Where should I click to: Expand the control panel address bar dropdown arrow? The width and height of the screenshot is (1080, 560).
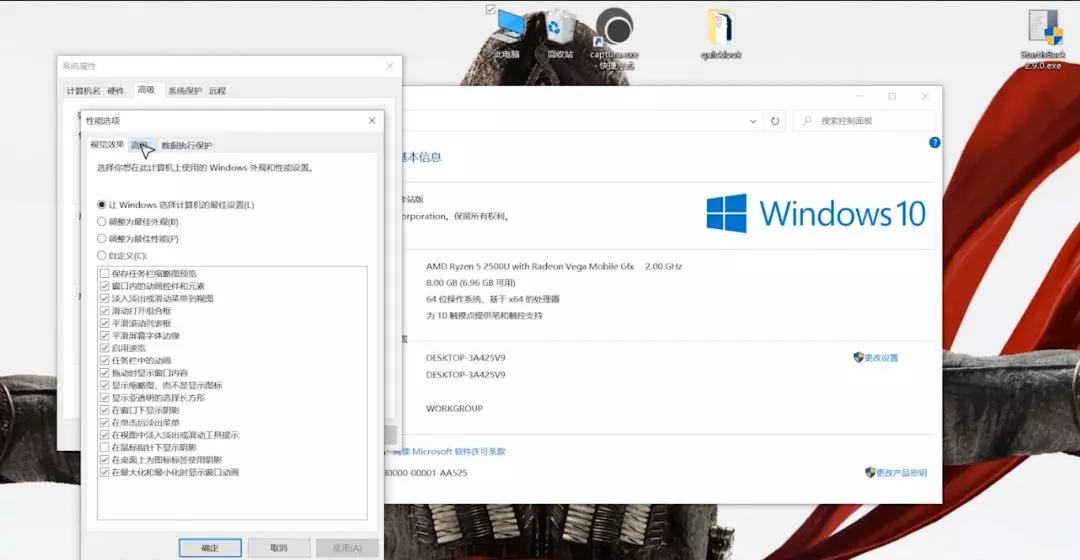point(753,121)
